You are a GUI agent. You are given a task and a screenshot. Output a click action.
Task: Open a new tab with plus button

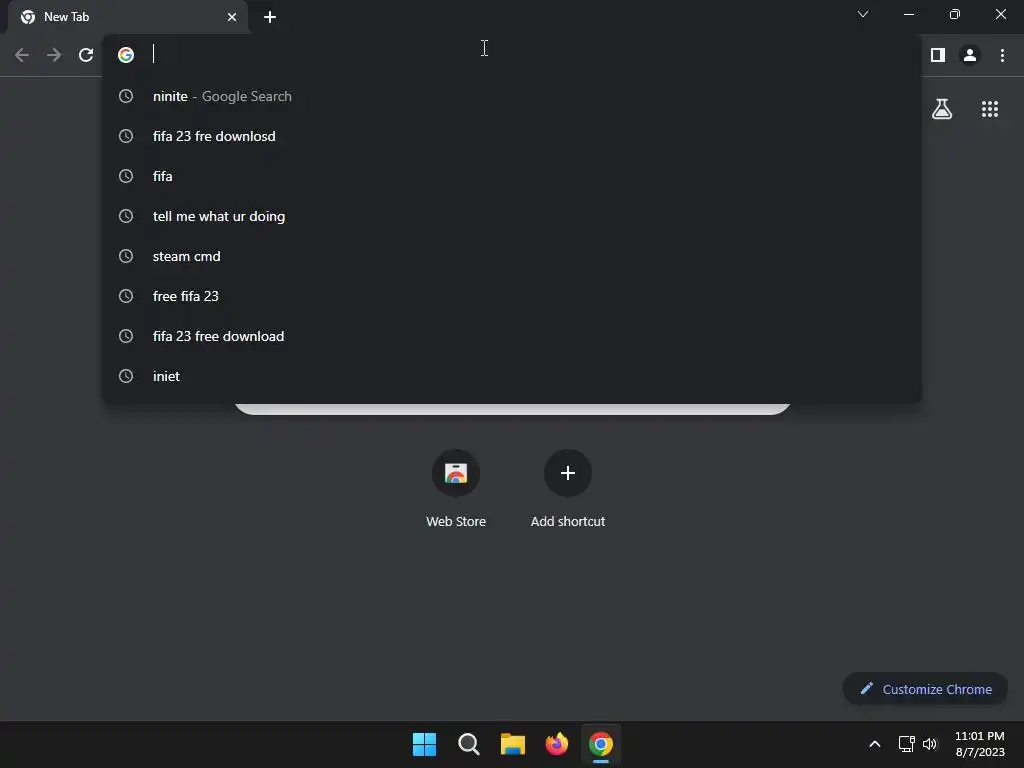[270, 17]
